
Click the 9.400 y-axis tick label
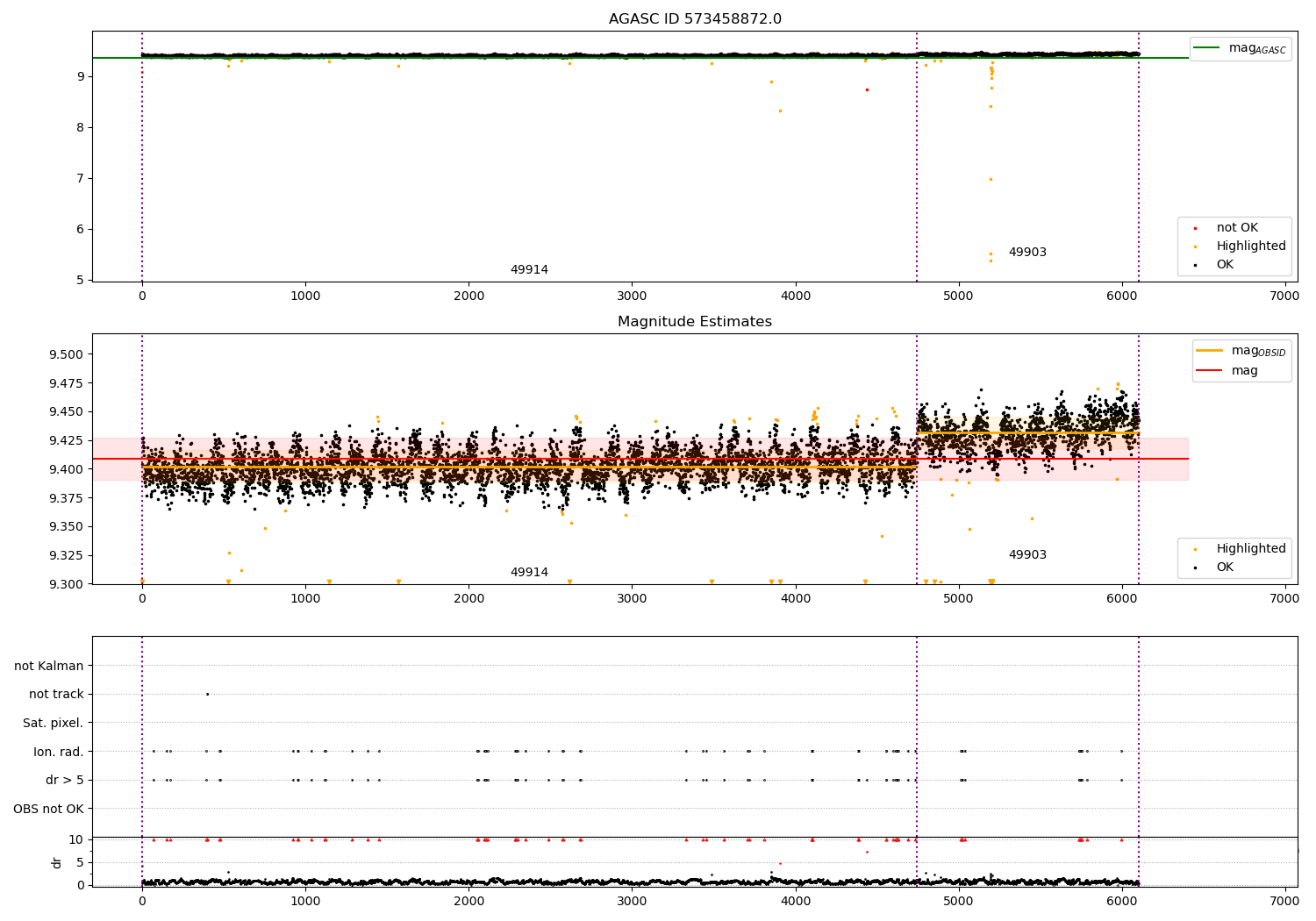click(x=67, y=469)
